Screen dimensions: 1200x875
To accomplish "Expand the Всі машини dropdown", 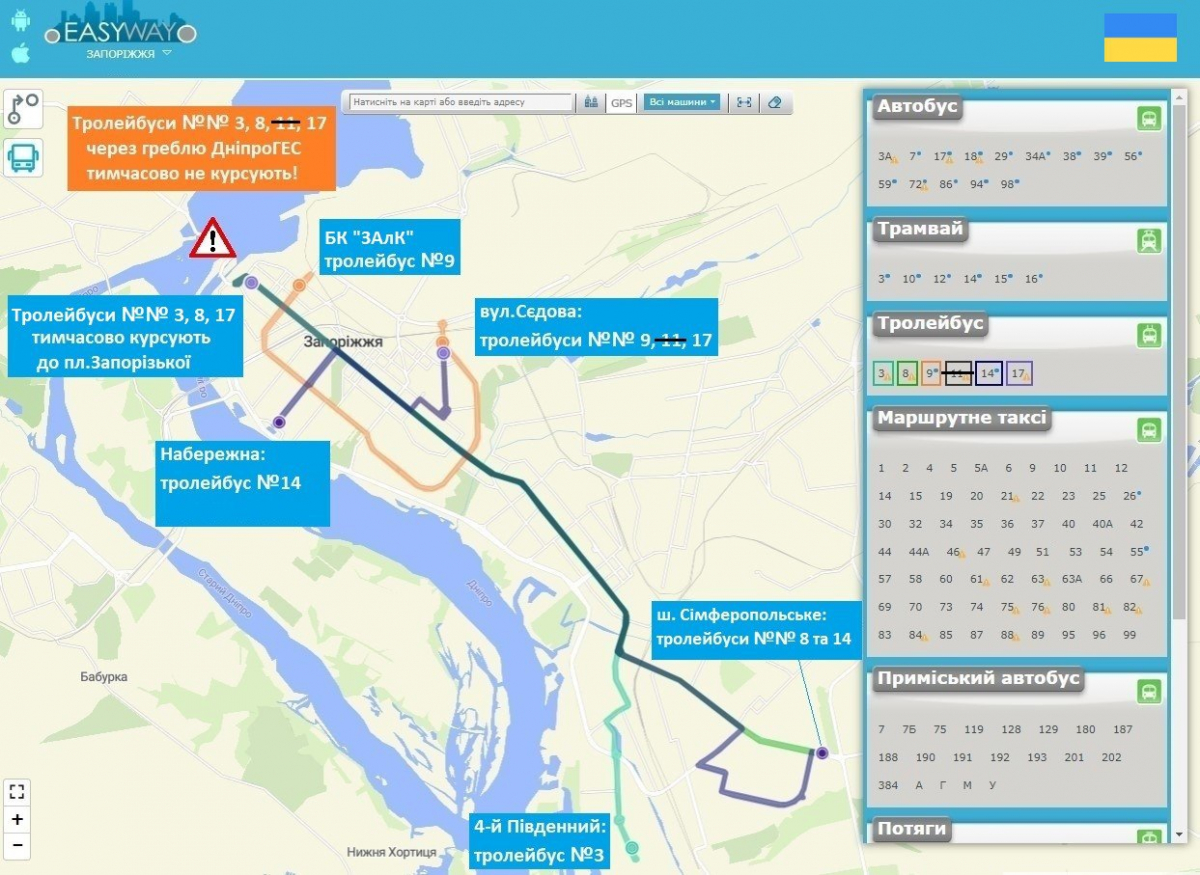I will [x=681, y=102].
